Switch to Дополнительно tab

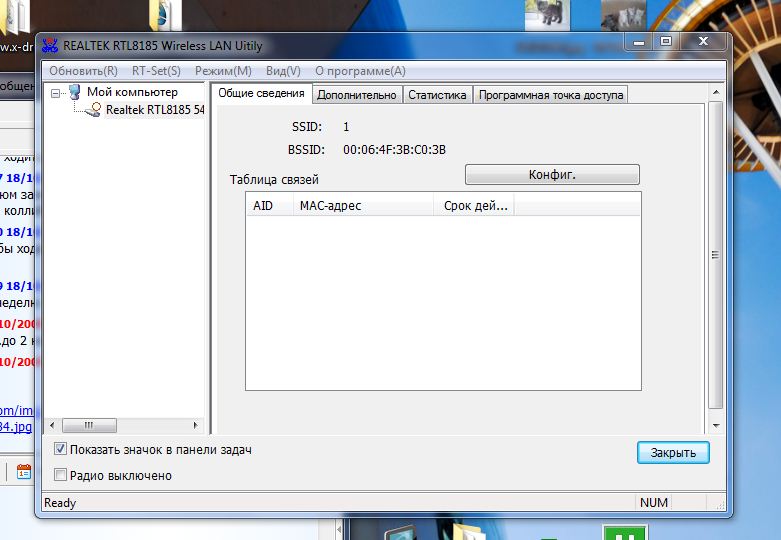[x=357, y=95]
